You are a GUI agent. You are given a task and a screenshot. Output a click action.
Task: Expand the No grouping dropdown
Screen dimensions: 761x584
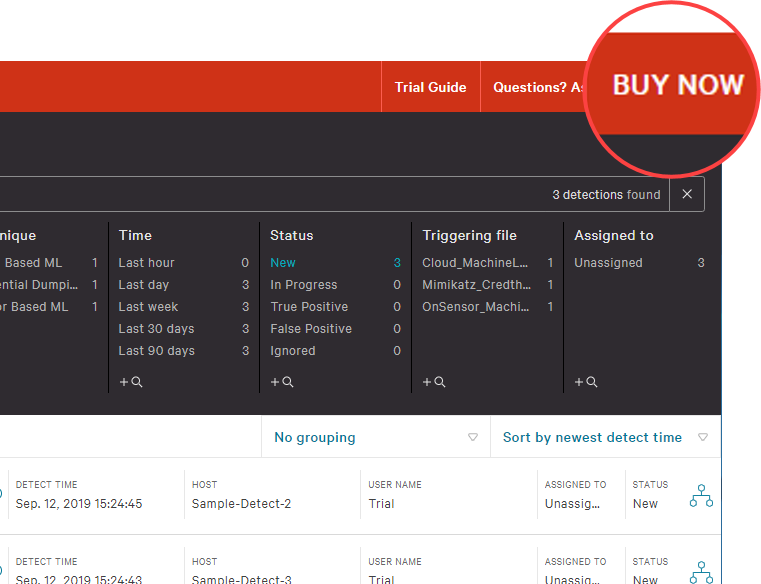pyautogui.click(x=375, y=437)
